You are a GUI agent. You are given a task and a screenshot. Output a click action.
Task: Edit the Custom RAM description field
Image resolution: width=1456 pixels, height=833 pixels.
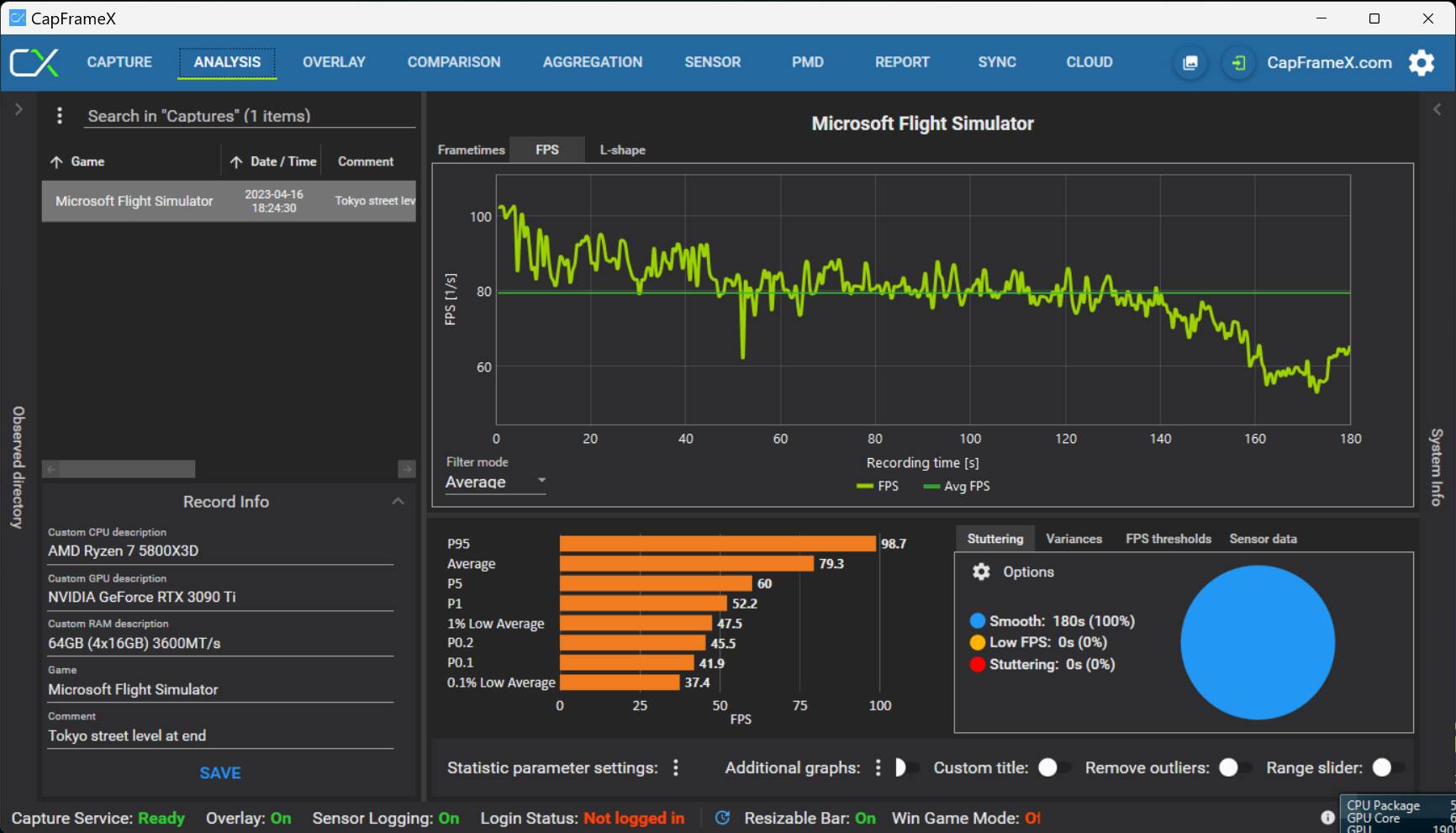[x=220, y=643]
